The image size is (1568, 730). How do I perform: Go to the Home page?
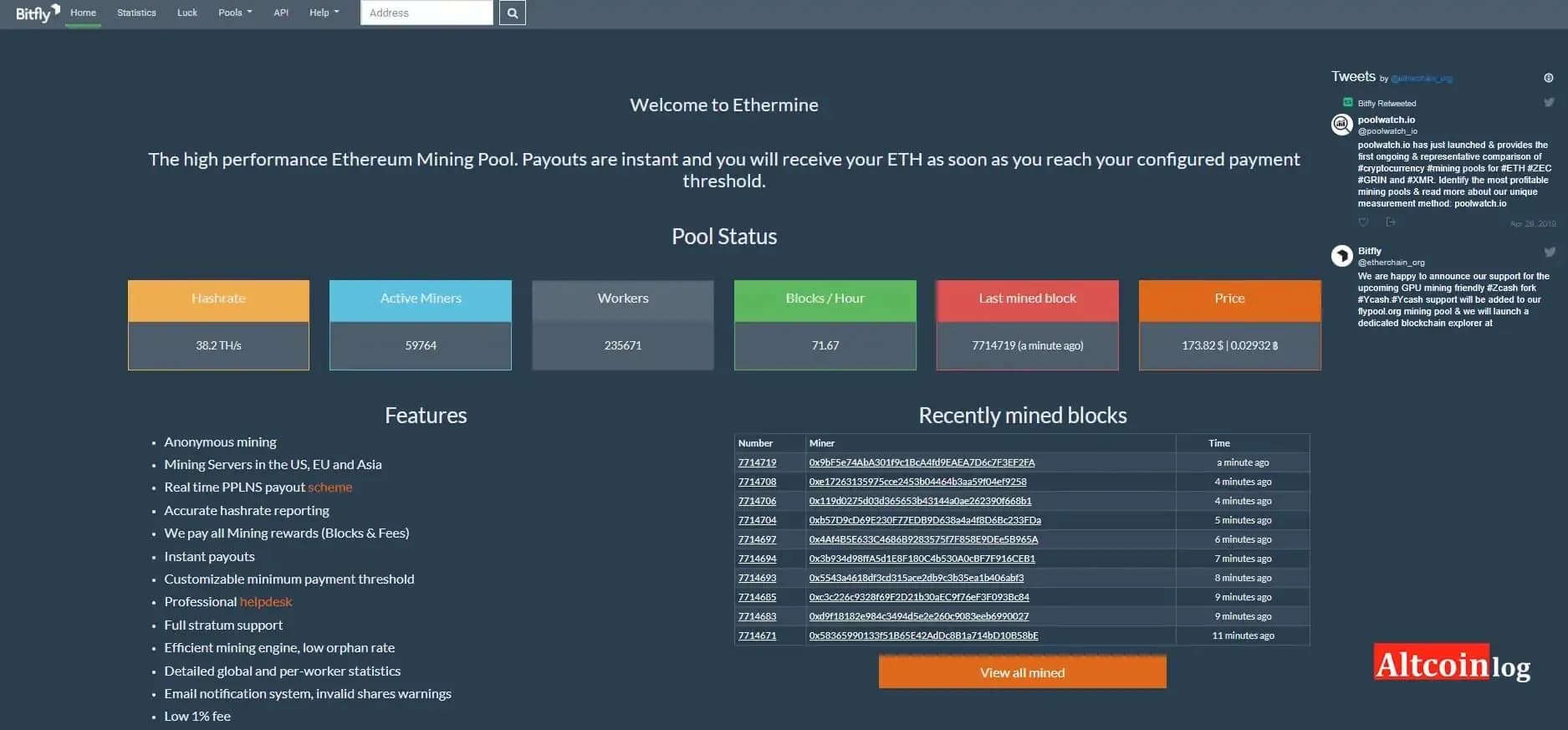[x=83, y=13]
